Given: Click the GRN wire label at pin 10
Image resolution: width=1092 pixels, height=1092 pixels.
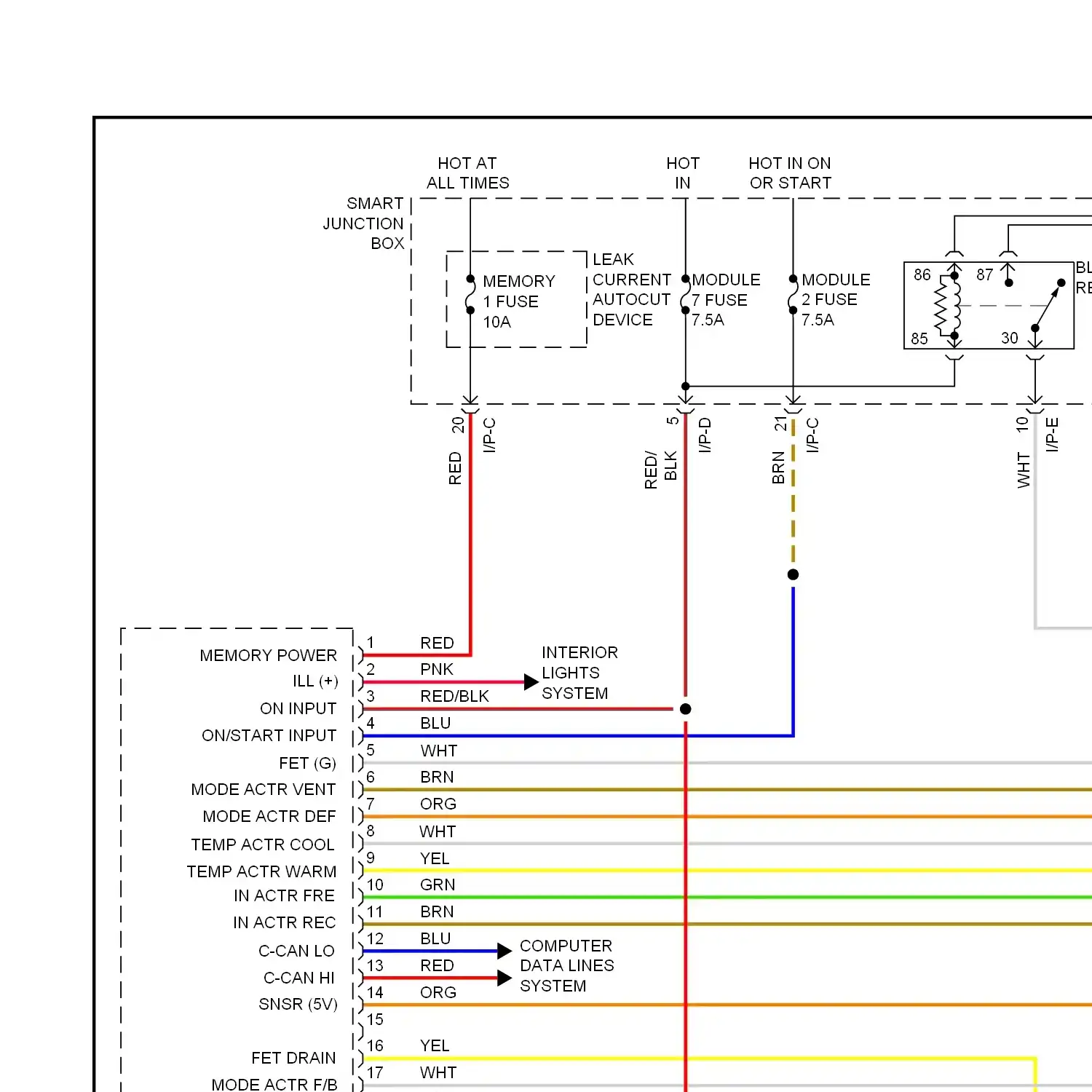Looking at the screenshot, I should click(x=438, y=885).
